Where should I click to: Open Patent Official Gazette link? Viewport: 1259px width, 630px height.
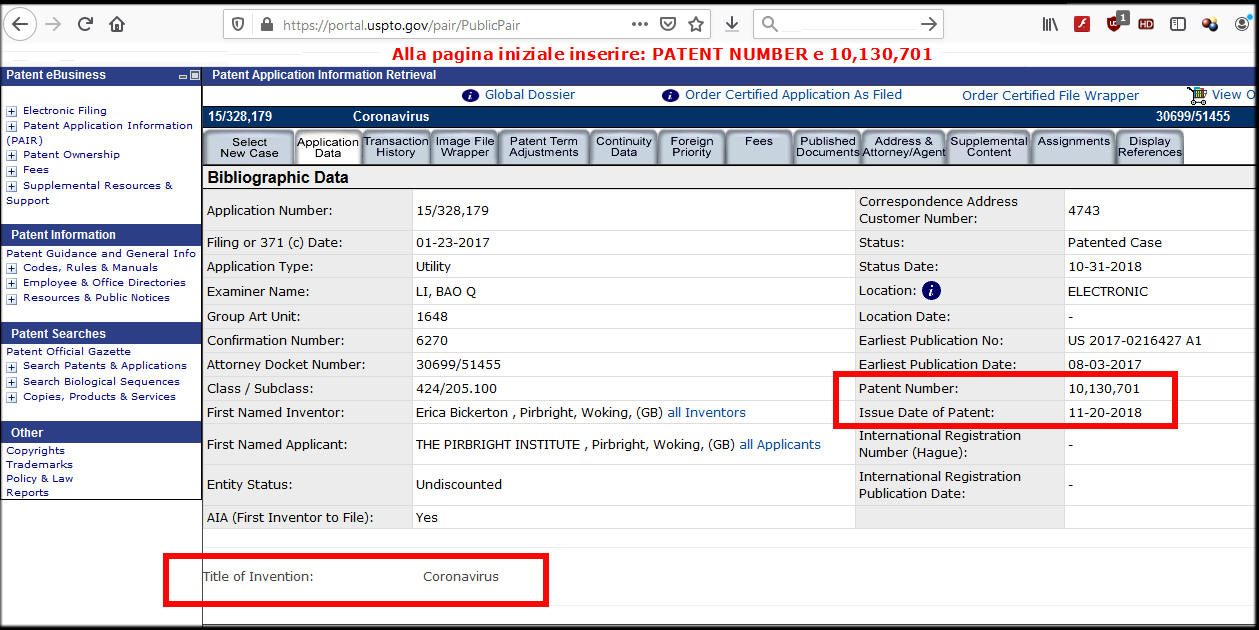(68, 352)
